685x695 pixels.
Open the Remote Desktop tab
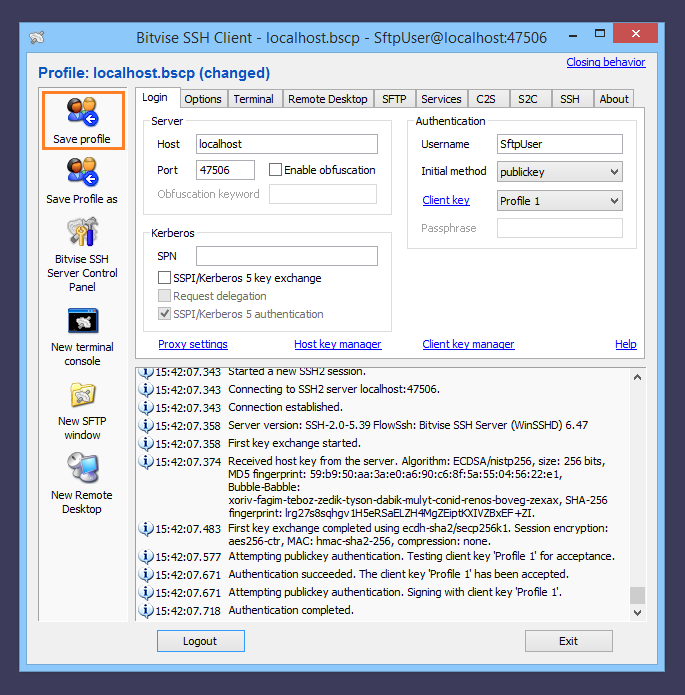tap(328, 99)
